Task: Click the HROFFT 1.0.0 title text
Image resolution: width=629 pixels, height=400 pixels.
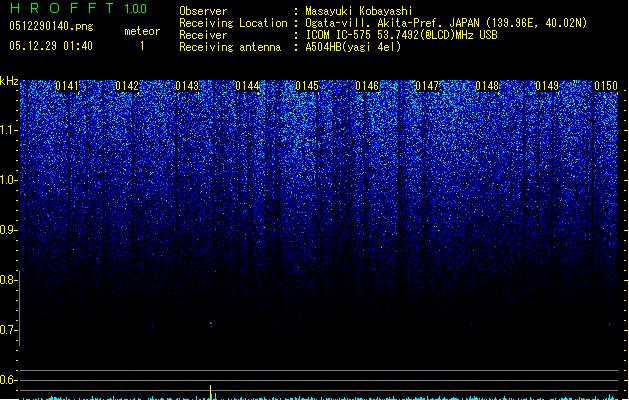Action: 79,8
